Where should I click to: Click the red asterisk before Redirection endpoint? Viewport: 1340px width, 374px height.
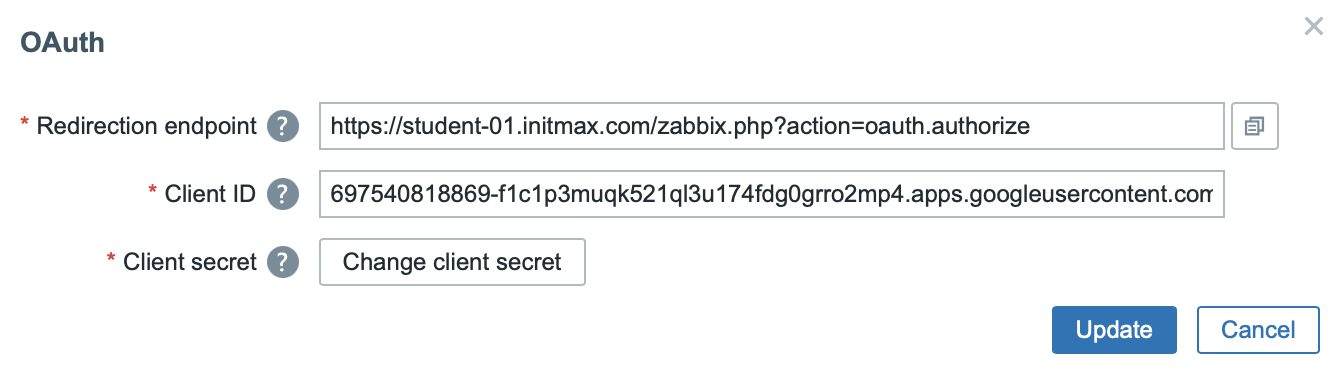click(25, 123)
